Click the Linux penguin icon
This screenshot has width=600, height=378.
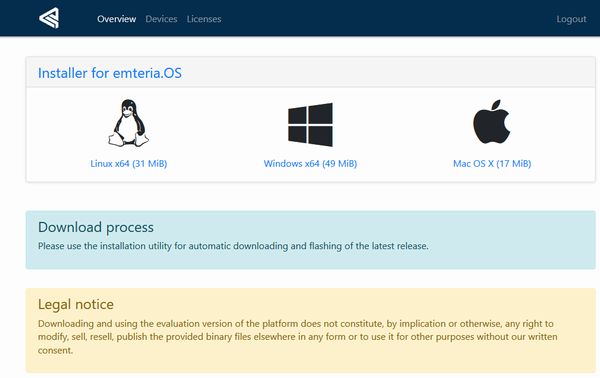tap(129, 123)
